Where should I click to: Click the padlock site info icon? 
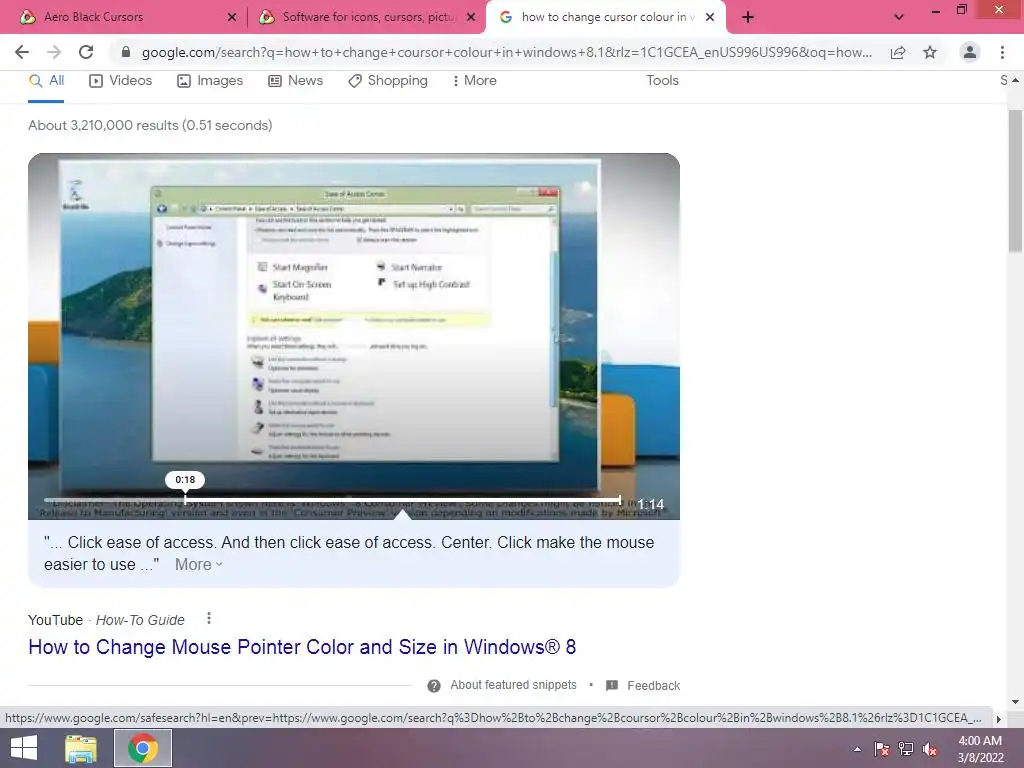pos(126,52)
